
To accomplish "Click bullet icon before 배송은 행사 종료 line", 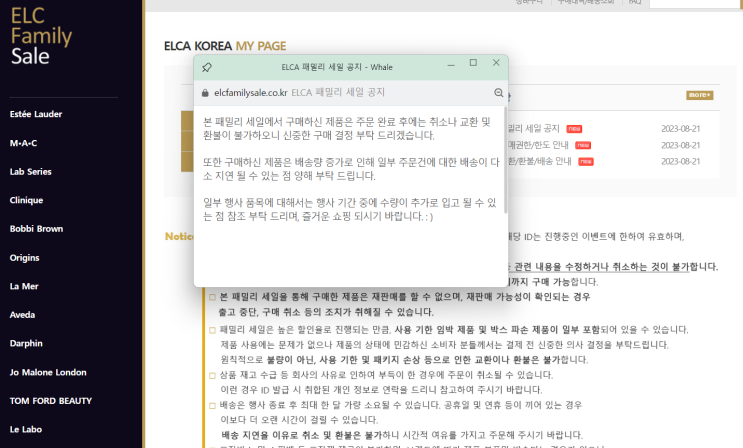I will pyautogui.click(x=212, y=406).
